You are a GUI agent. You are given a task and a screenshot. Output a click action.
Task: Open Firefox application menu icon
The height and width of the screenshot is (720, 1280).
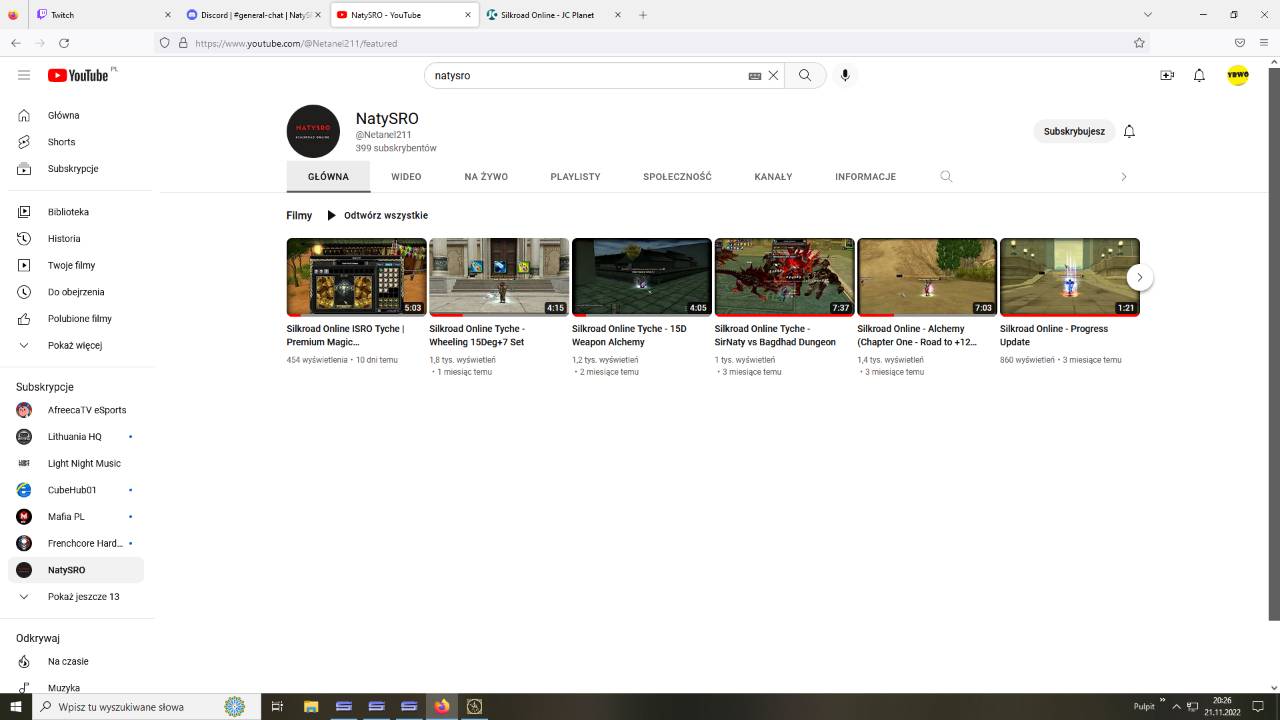[1264, 43]
